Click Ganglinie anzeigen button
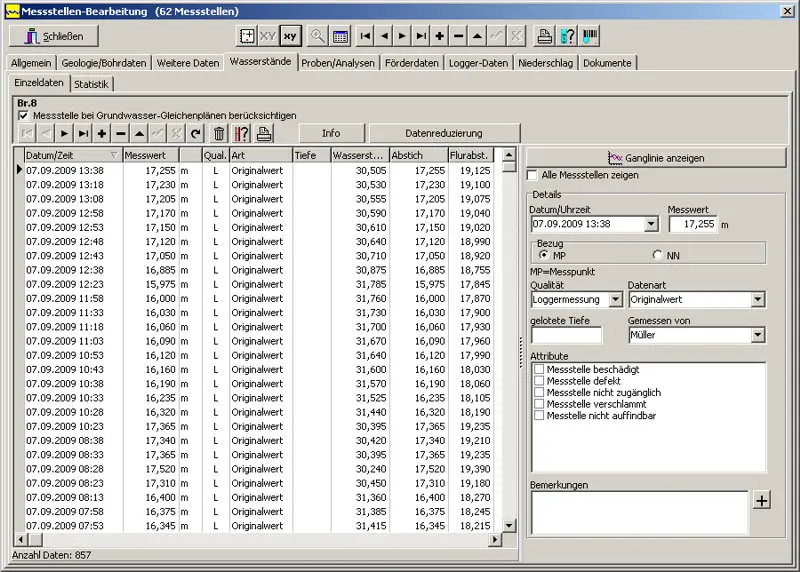Screen dimensions: 800x572 tap(656, 158)
